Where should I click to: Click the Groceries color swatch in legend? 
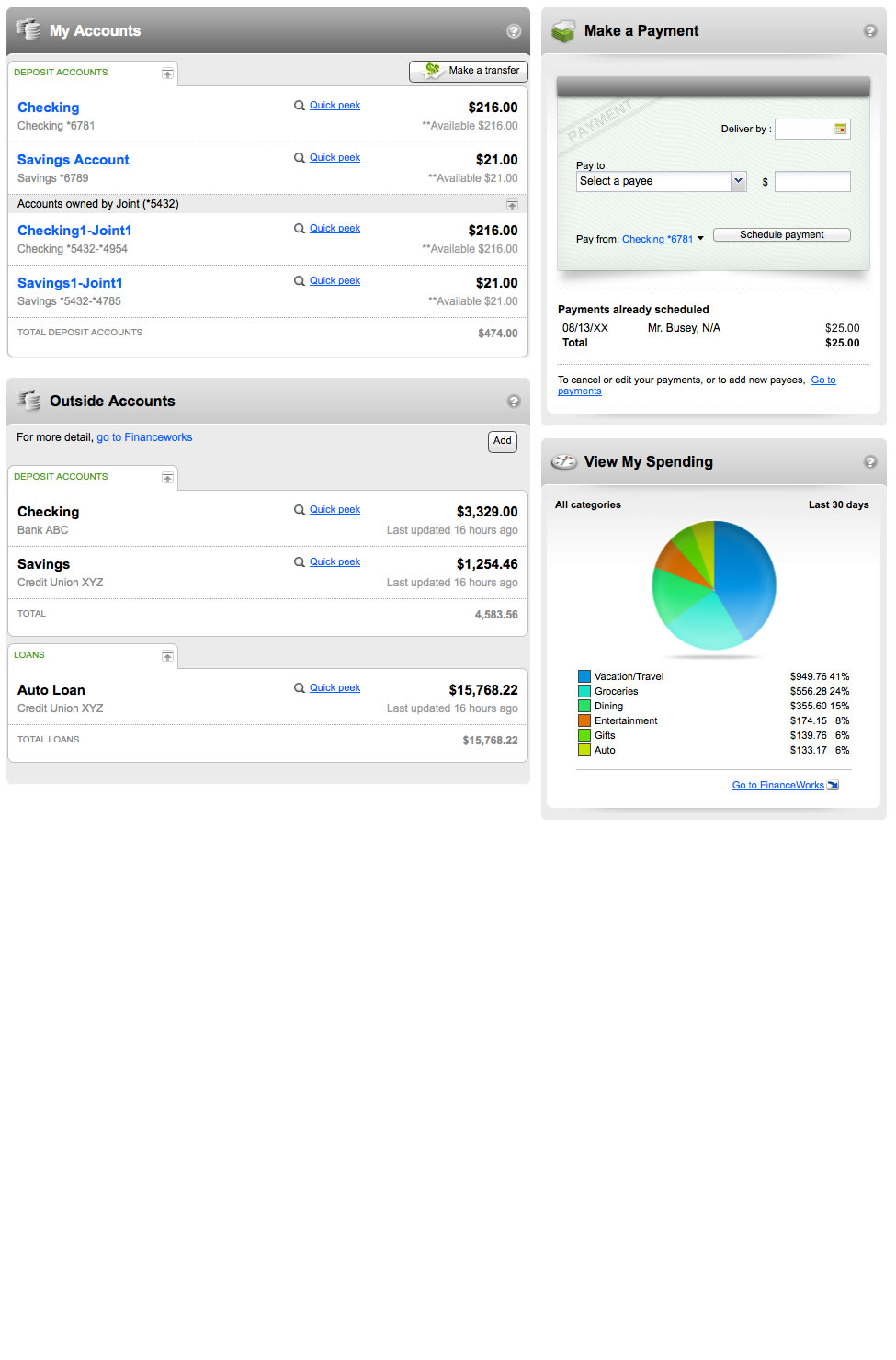[x=584, y=691]
